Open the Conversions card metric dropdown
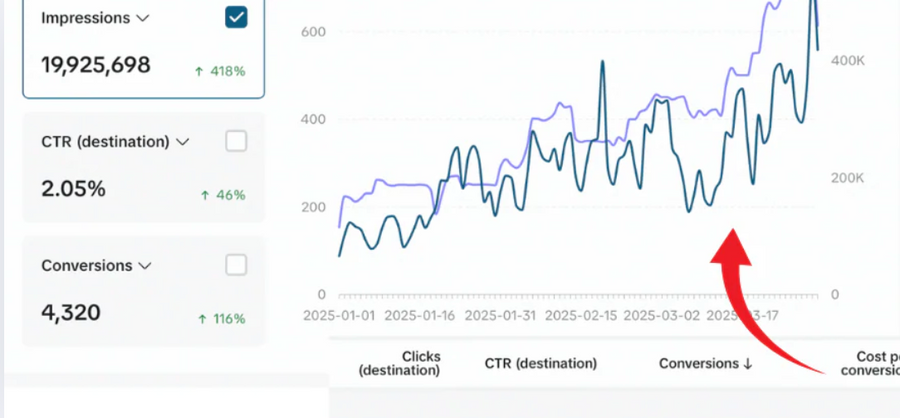The height and width of the screenshot is (418, 900). 145,266
